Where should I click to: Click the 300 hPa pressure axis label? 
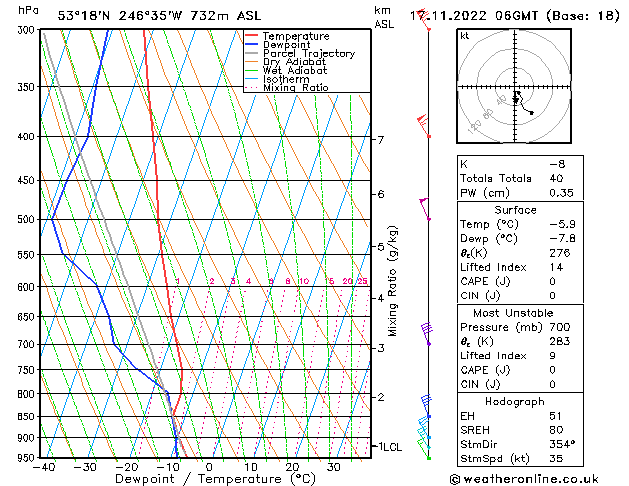[28, 30]
